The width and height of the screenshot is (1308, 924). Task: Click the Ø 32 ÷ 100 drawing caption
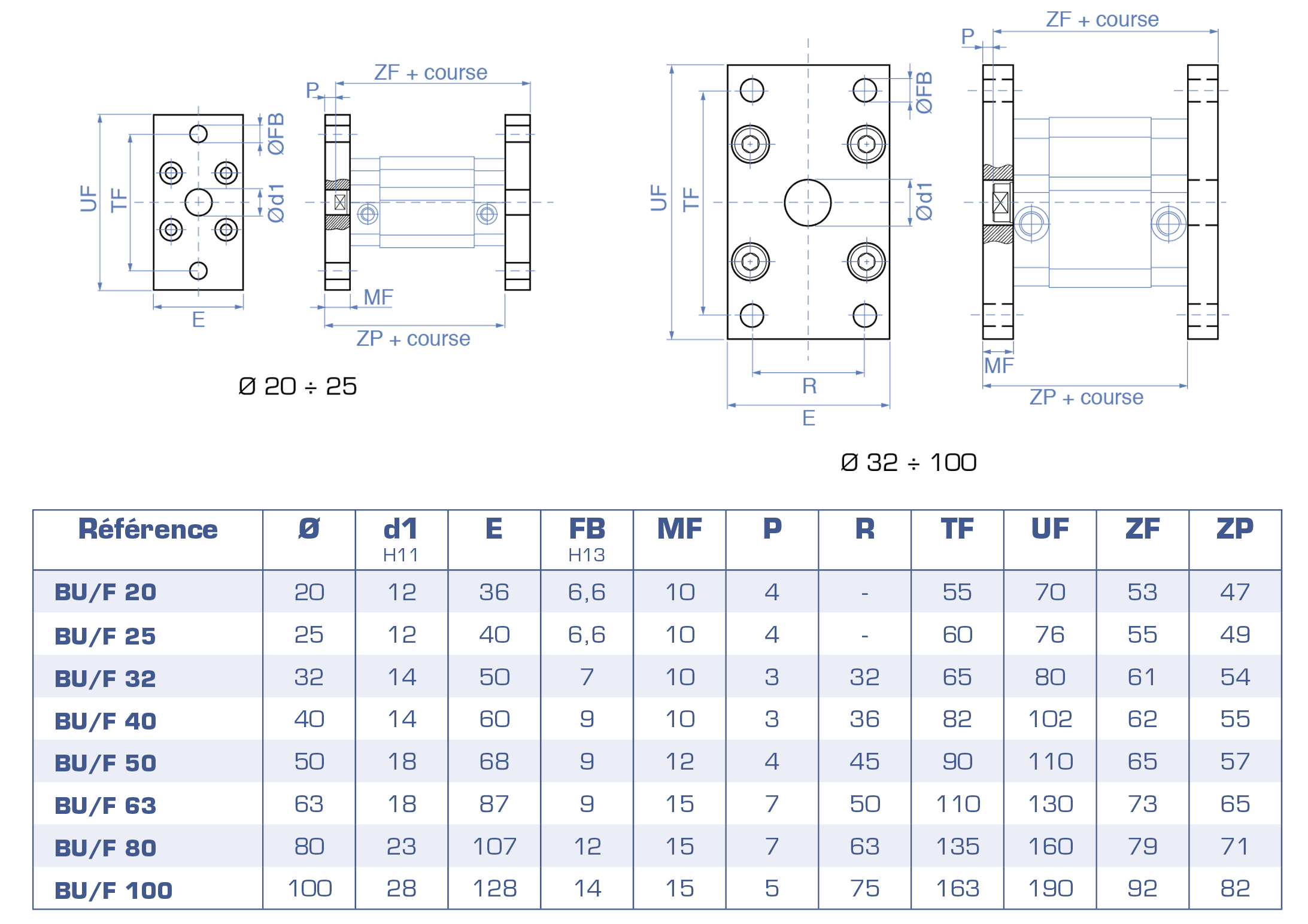(x=909, y=463)
